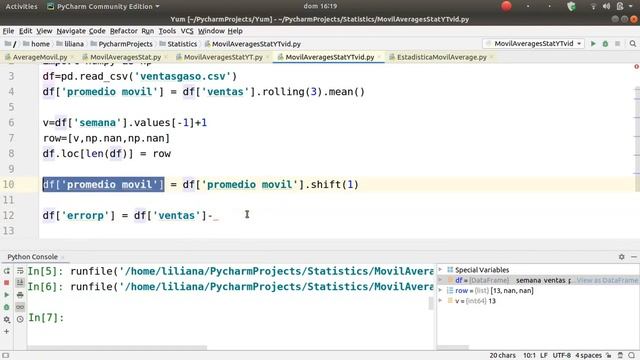Open the shield icon in top bar
The height and width of the screenshot is (360, 640).
pos(571,6)
